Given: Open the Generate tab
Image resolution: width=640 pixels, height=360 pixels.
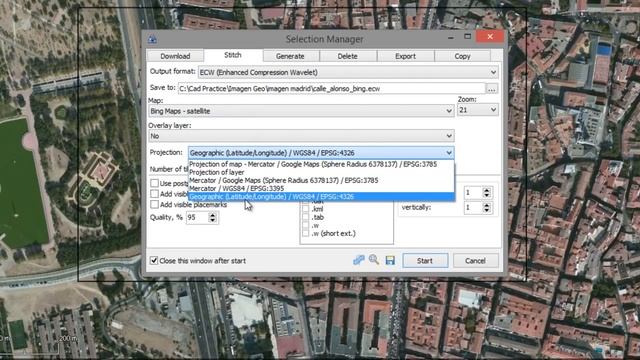Looking at the screenshot, I should point(290,56).
